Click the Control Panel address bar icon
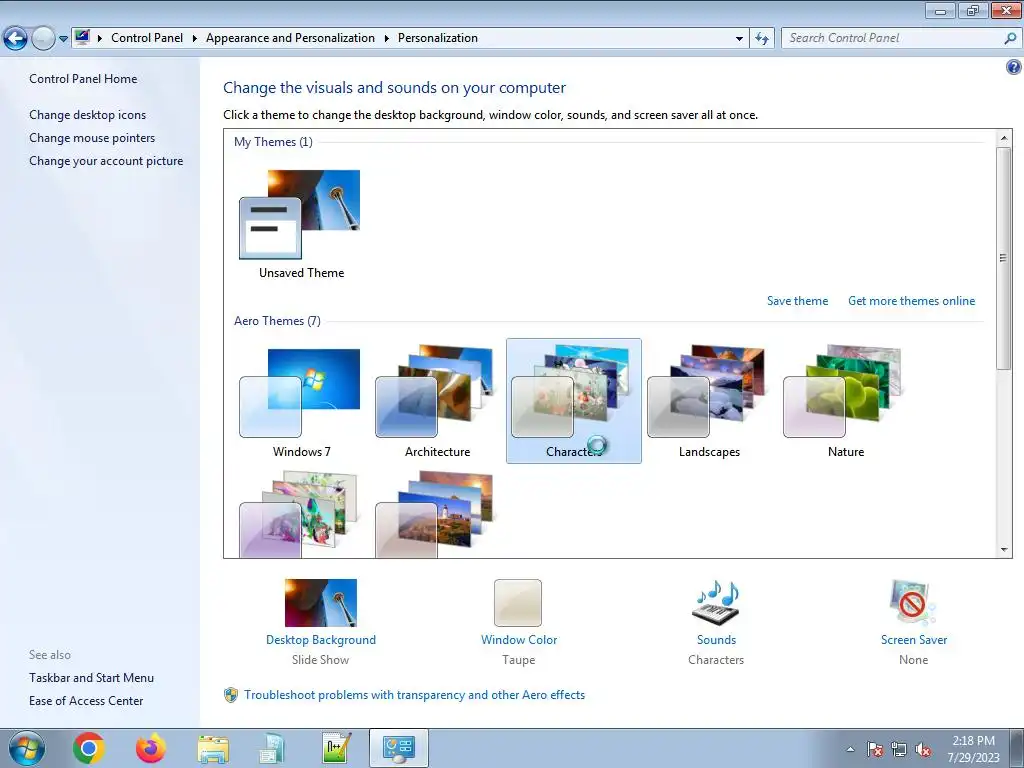 tap(82, 37)
